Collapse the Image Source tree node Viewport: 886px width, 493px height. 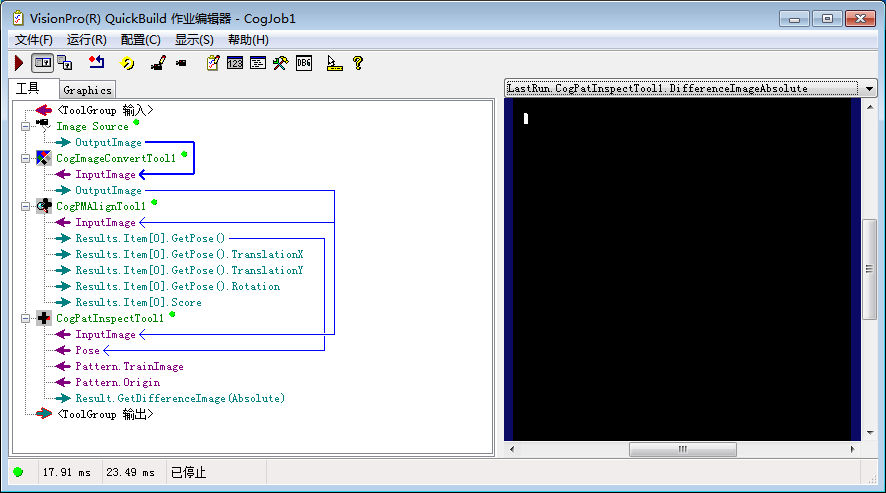coord(25,127)
